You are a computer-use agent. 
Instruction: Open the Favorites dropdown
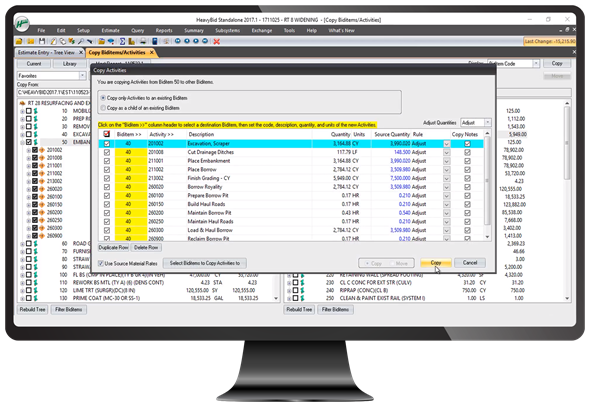coord(82,76)
